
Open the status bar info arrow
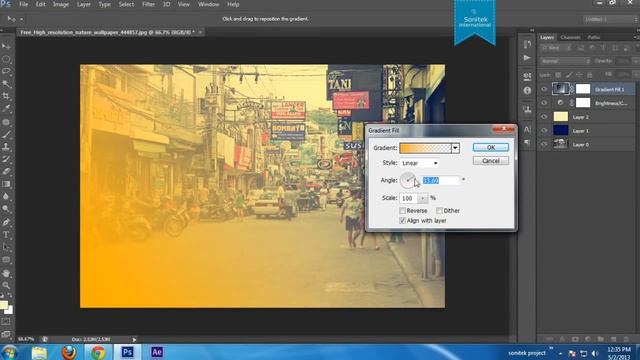134,340
